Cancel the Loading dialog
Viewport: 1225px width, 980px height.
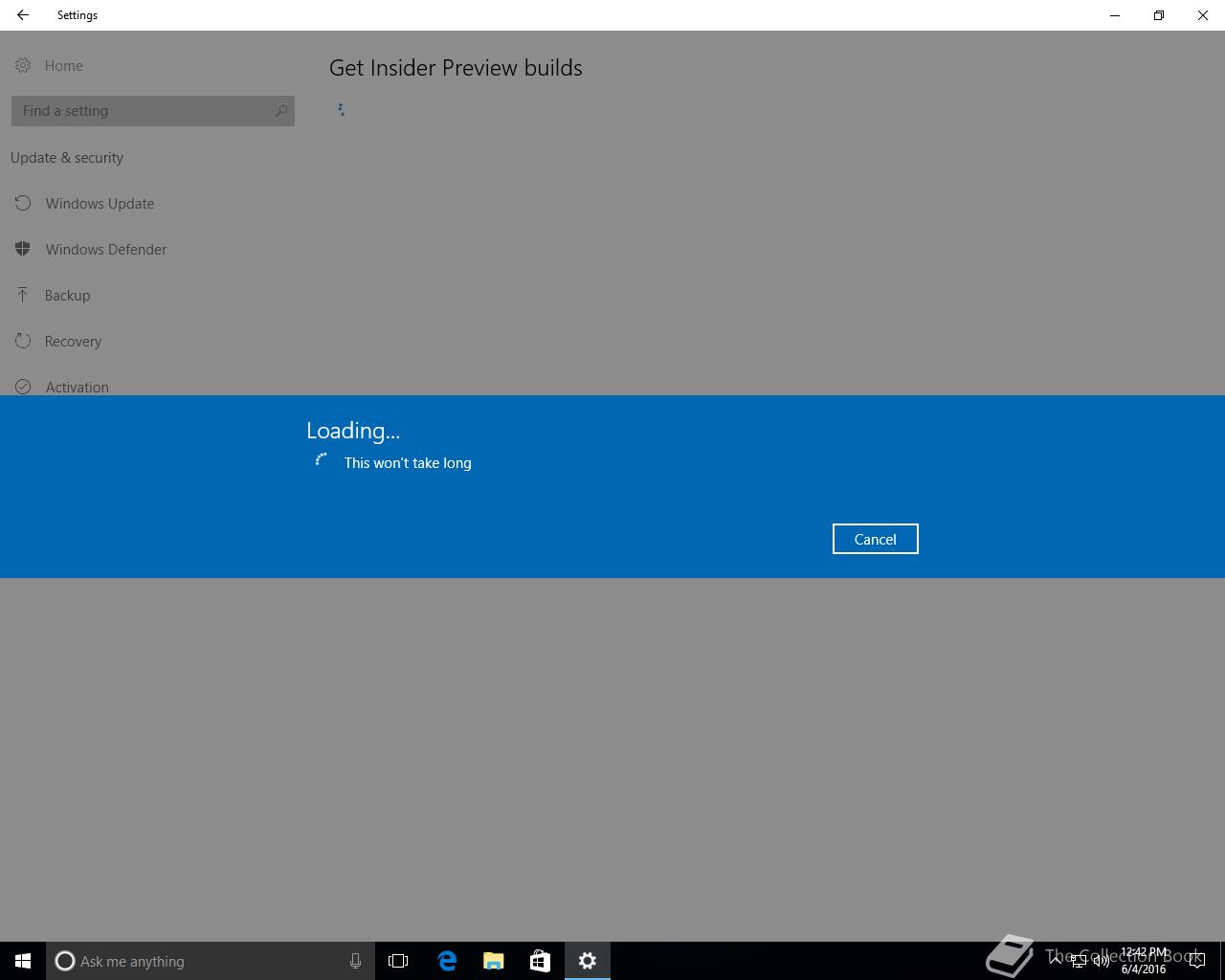pos(875,539)
